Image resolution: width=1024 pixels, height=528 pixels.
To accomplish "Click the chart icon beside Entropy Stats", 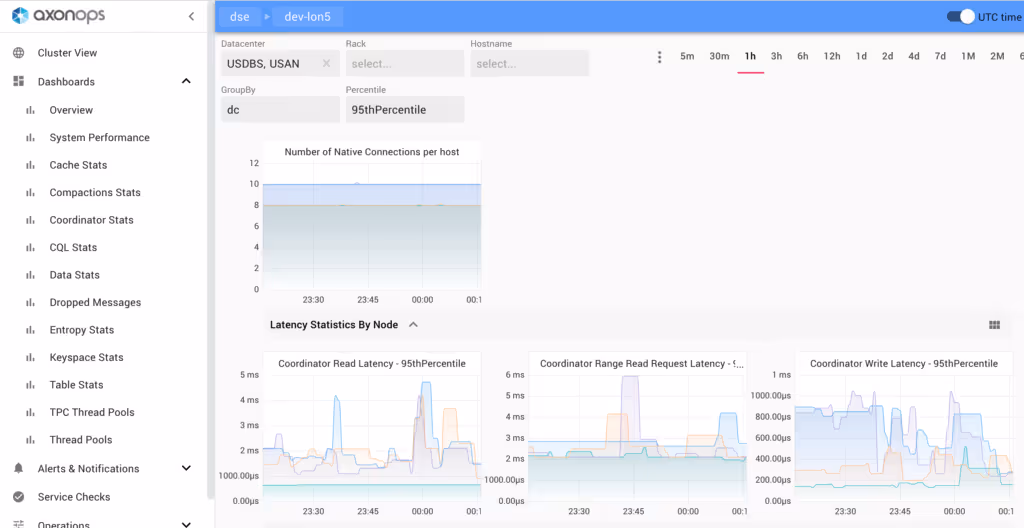I will [30, 330].
